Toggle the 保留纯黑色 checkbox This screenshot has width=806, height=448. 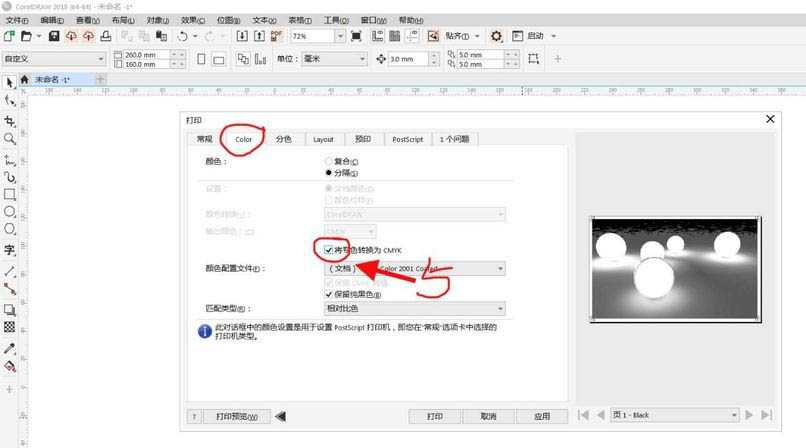pyautogui.click(x=331, y=295)
